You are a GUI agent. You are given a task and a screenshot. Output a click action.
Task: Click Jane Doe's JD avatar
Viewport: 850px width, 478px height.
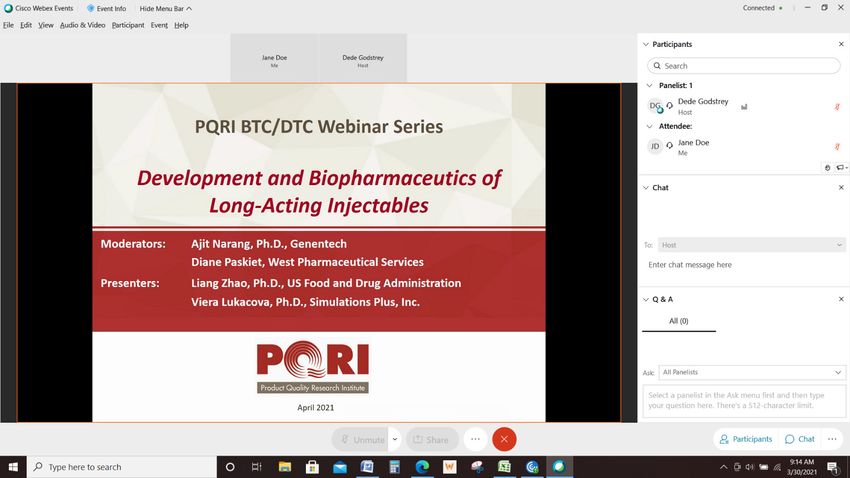pyautogui.click(x=655, y=146)
